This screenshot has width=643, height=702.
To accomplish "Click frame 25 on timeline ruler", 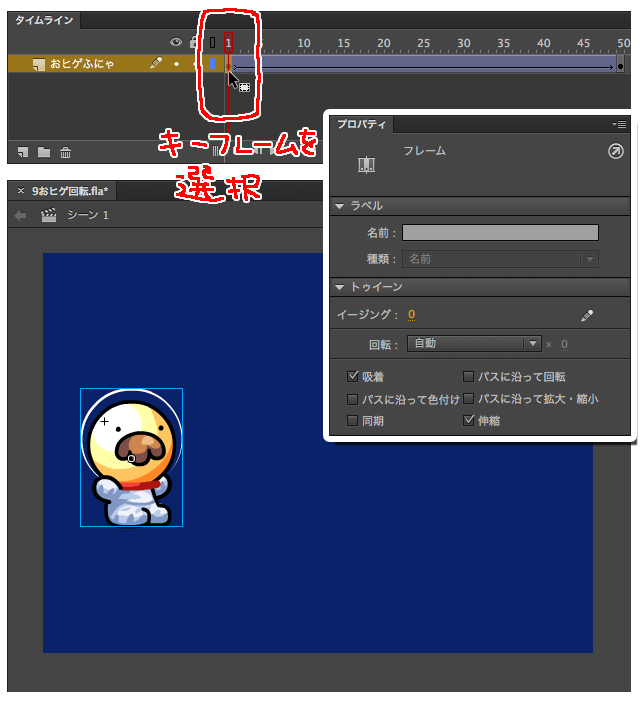I will (x=423, y=43).
